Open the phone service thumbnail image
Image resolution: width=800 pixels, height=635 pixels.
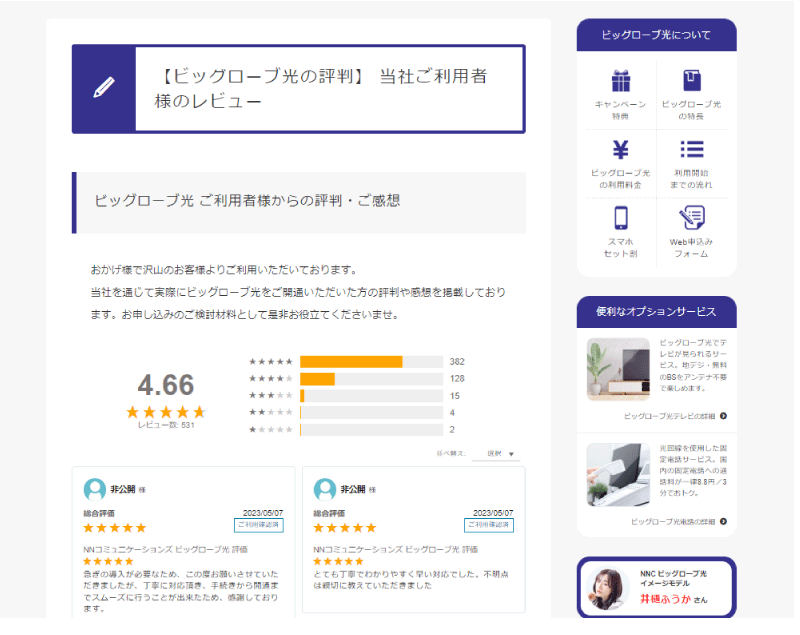coord(618,475)
